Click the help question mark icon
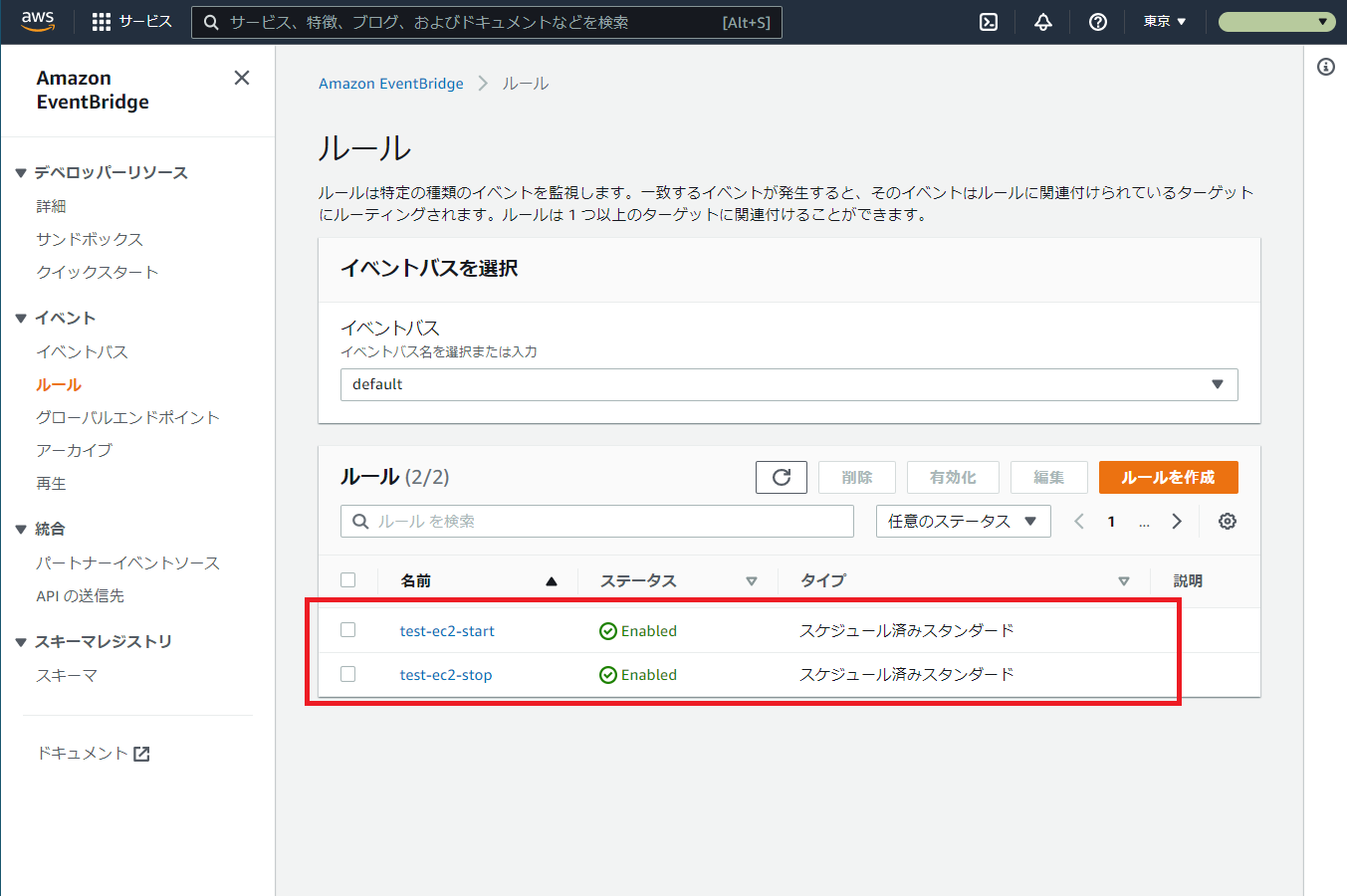1347x896 pixels. [1098, 22]
